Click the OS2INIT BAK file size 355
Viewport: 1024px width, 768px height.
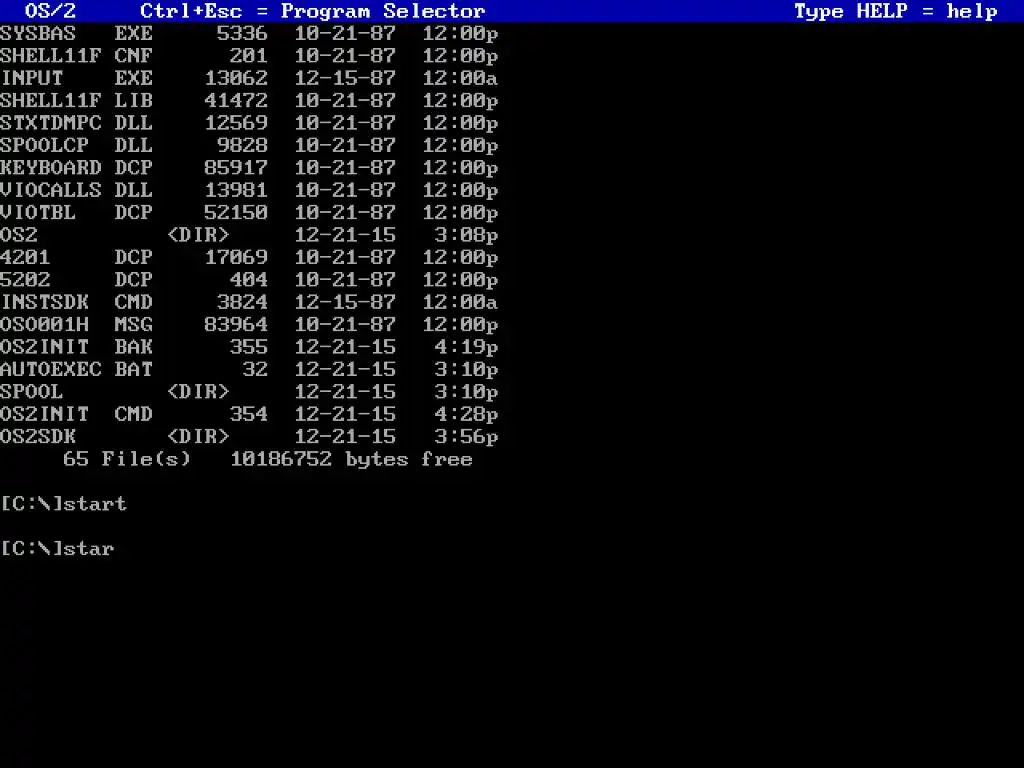249,347
